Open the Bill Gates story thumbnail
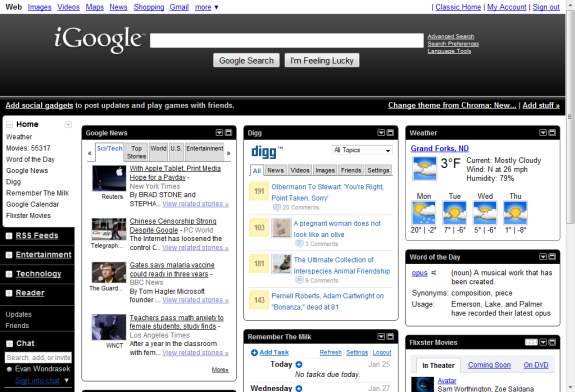This screenshot has width=575, height=392. coord(109,272)
